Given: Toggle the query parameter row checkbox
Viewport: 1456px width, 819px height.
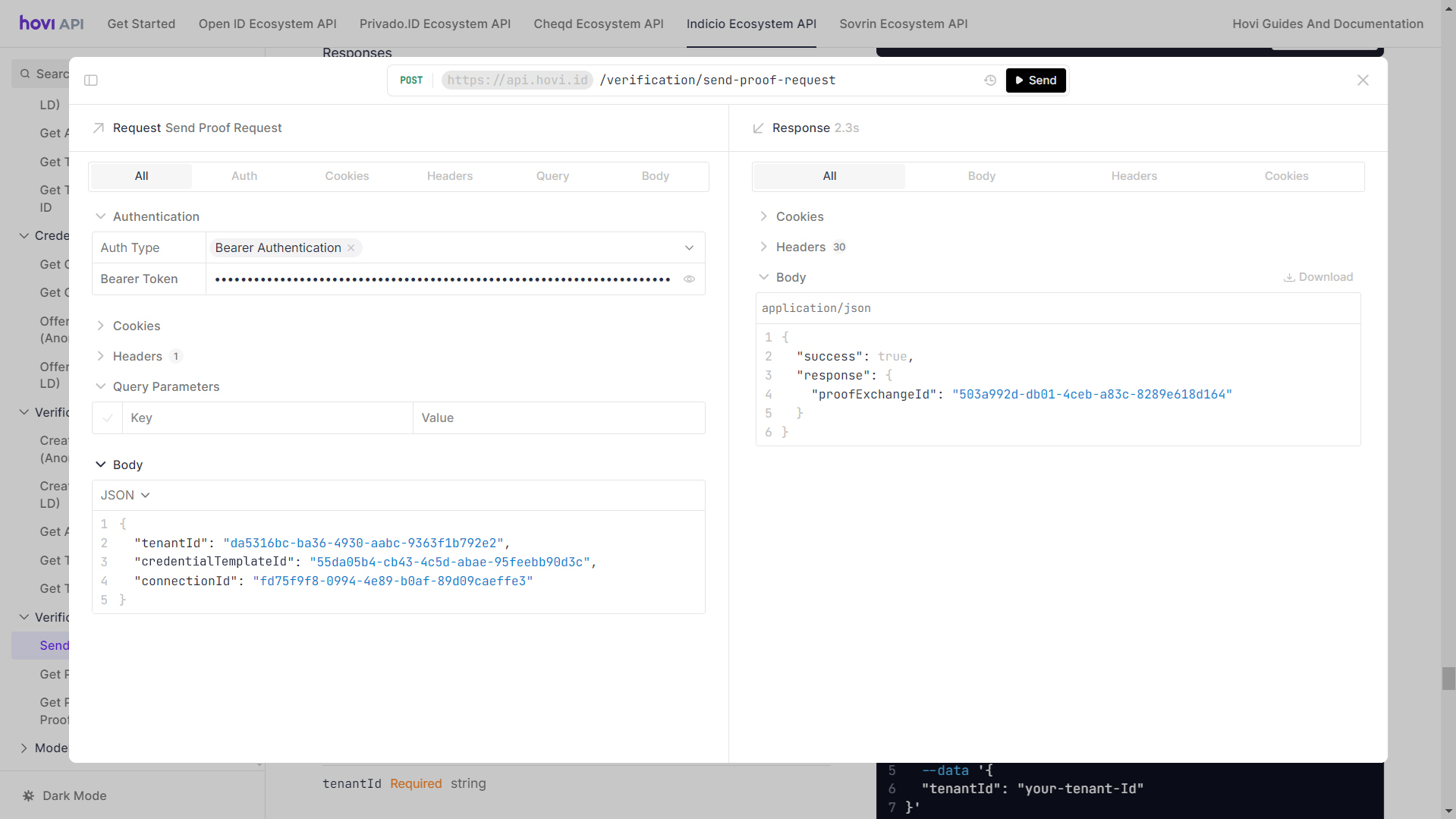Looking at the screenshot, I should point(108,418).
